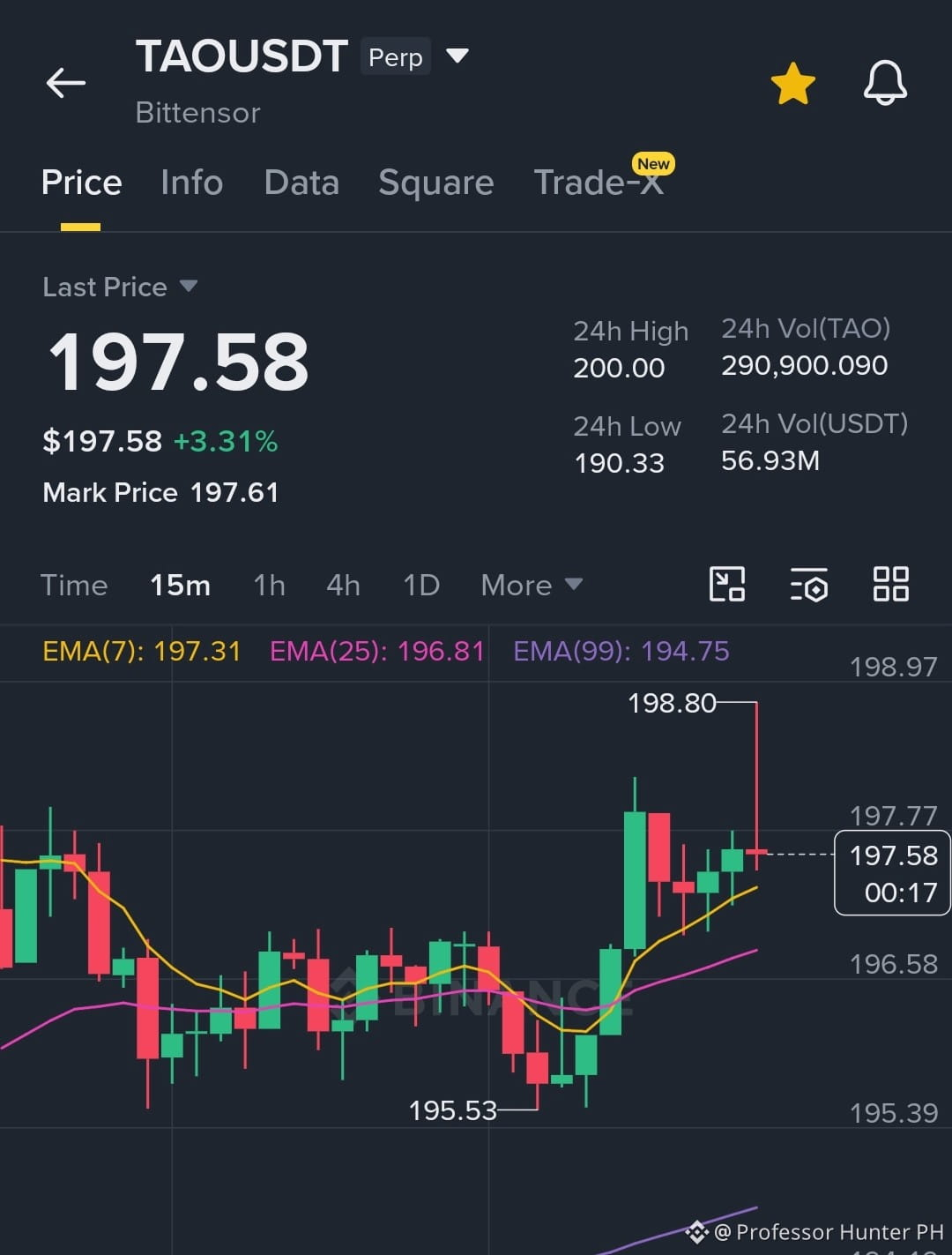The image size is (952, 1255).
Task: Open the Square tab
Action: tap(435, 183)
